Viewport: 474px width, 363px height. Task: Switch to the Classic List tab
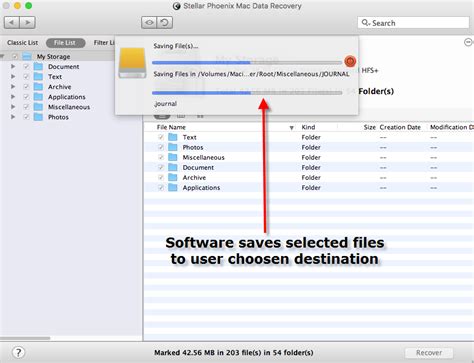[23, 43]
